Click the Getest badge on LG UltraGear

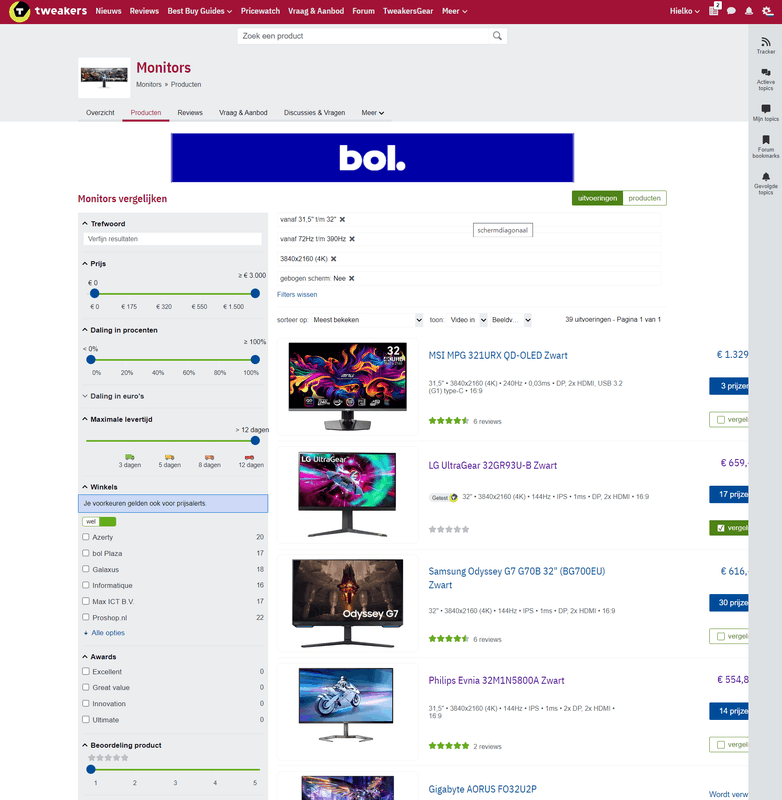click(x=443, y=497)
